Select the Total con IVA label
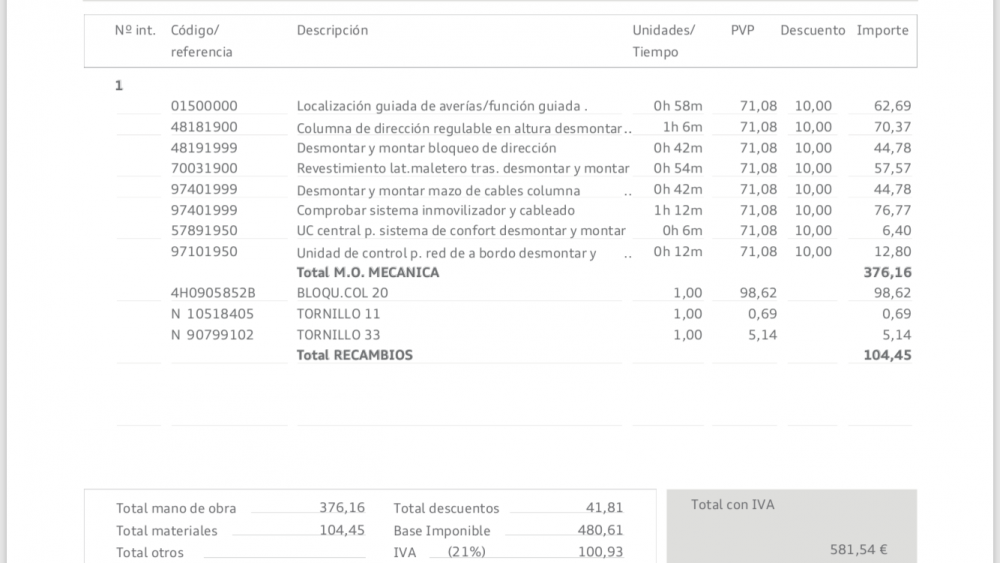 [x=732, y=505]
